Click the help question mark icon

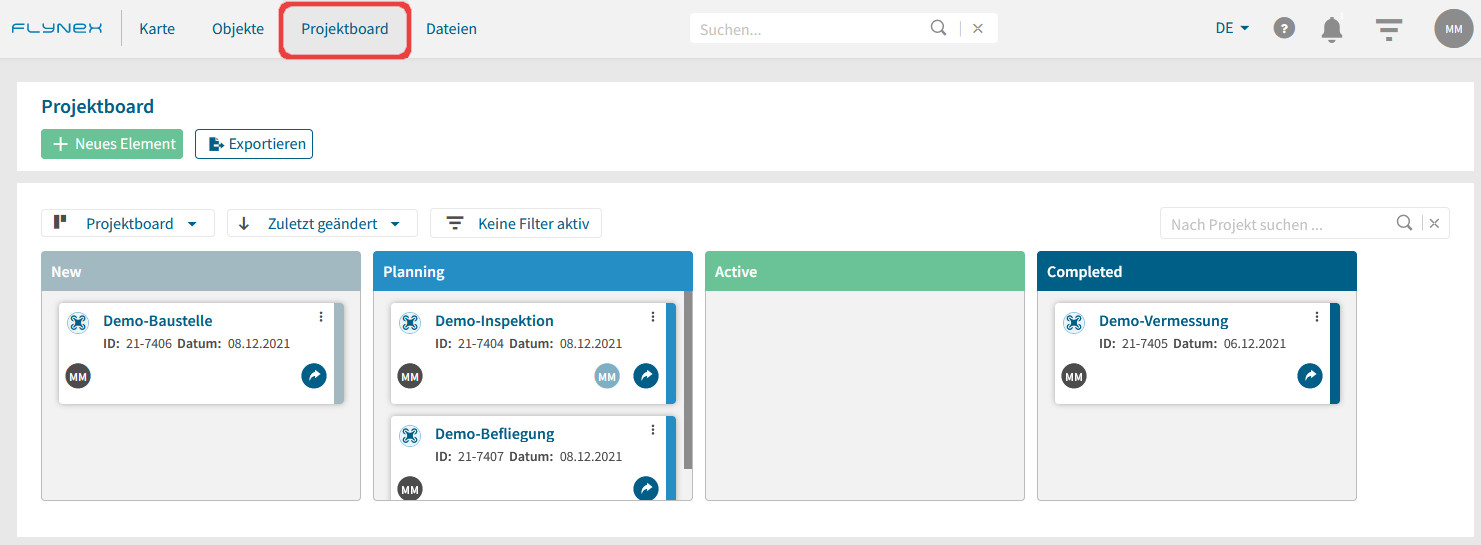point(1284,28)
